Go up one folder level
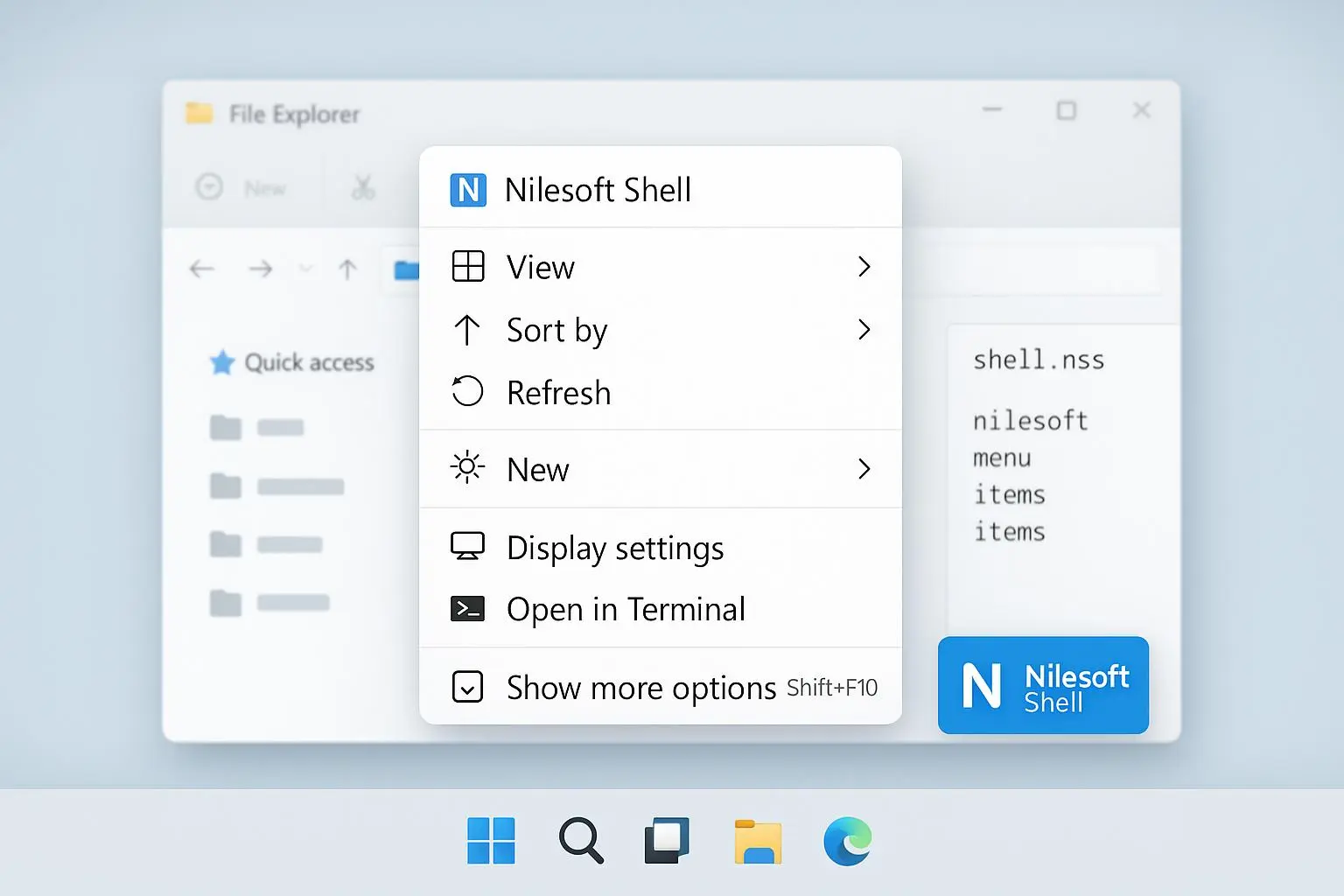The height and width of the screenshot is (896, 1344). [347, 269]
